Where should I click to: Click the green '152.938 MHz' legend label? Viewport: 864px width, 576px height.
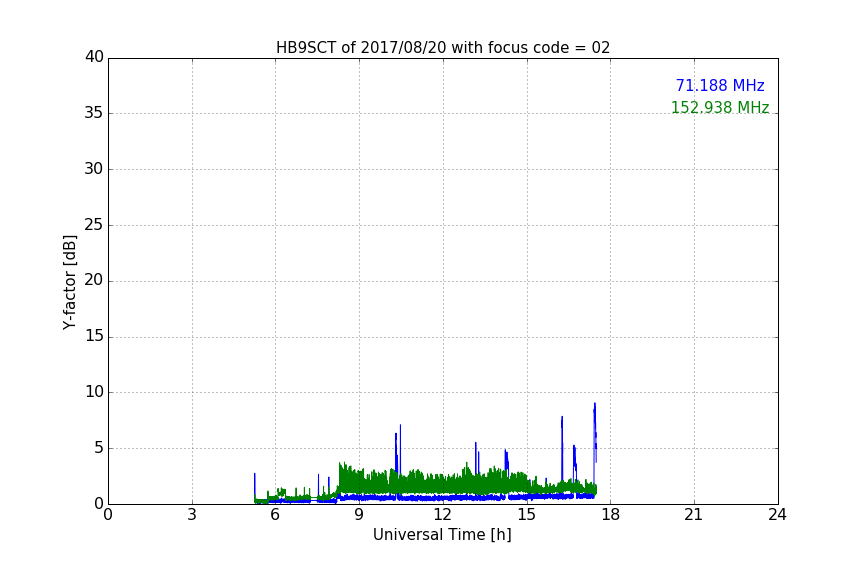(x=720, y=107)
